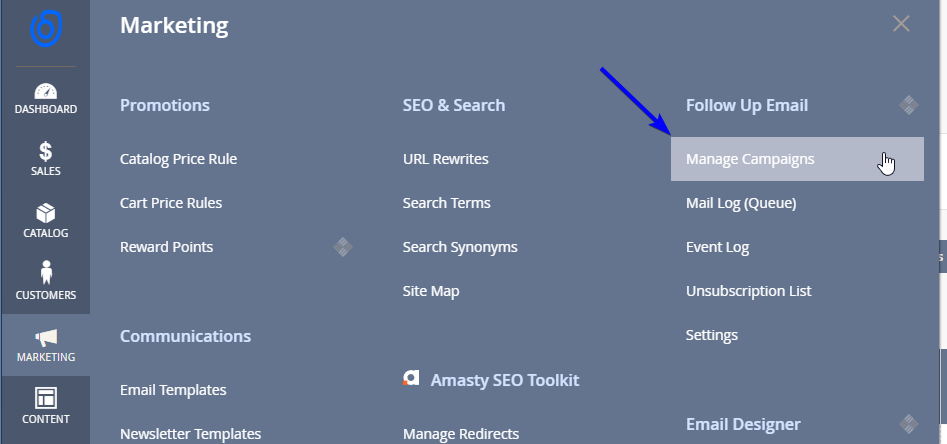Select Search Synonyms
Screen dimensions: 947x444
coord(459,247)
